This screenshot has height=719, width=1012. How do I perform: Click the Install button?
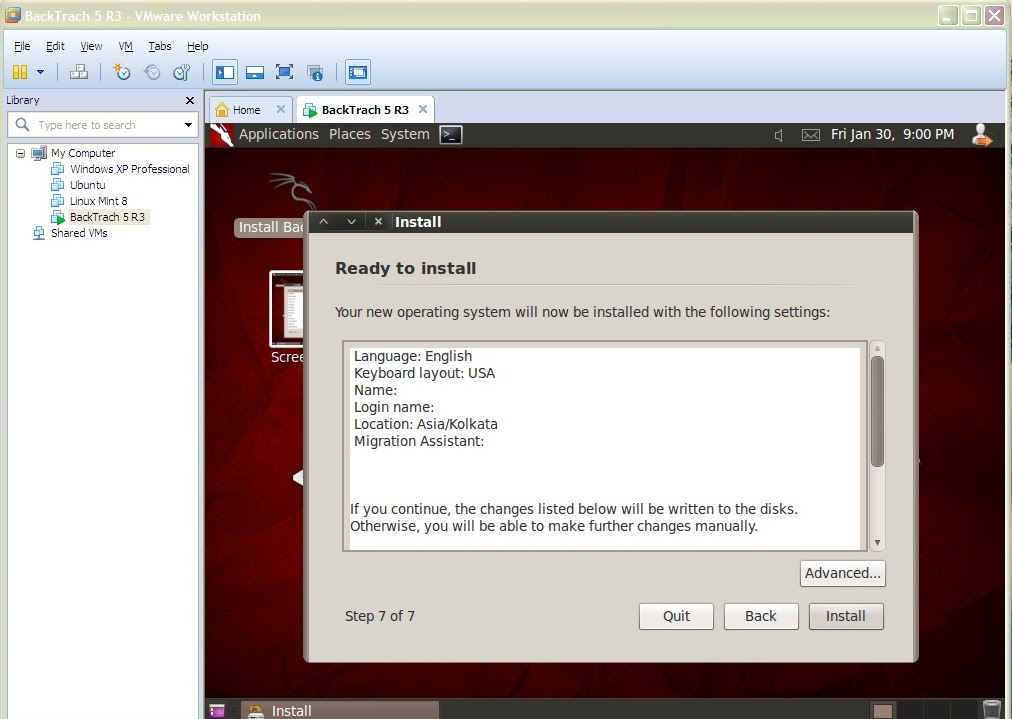click(845, 616)
